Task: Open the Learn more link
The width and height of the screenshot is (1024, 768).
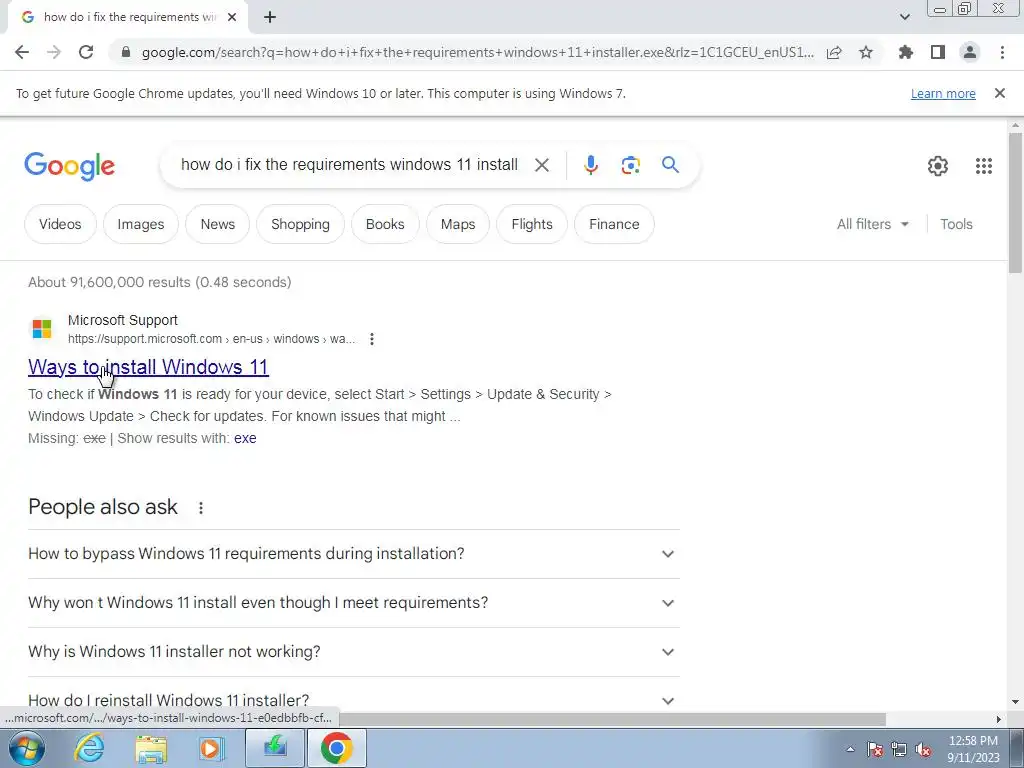Action: (x=943, y=93)
